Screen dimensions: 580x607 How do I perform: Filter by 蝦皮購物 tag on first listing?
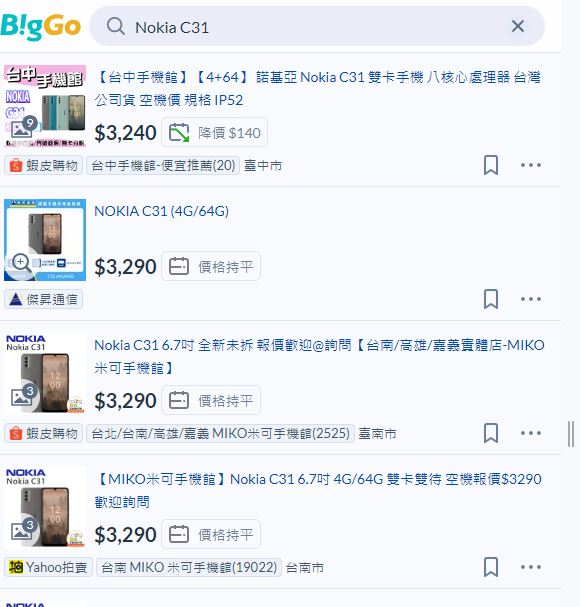[x=43, y=166]
